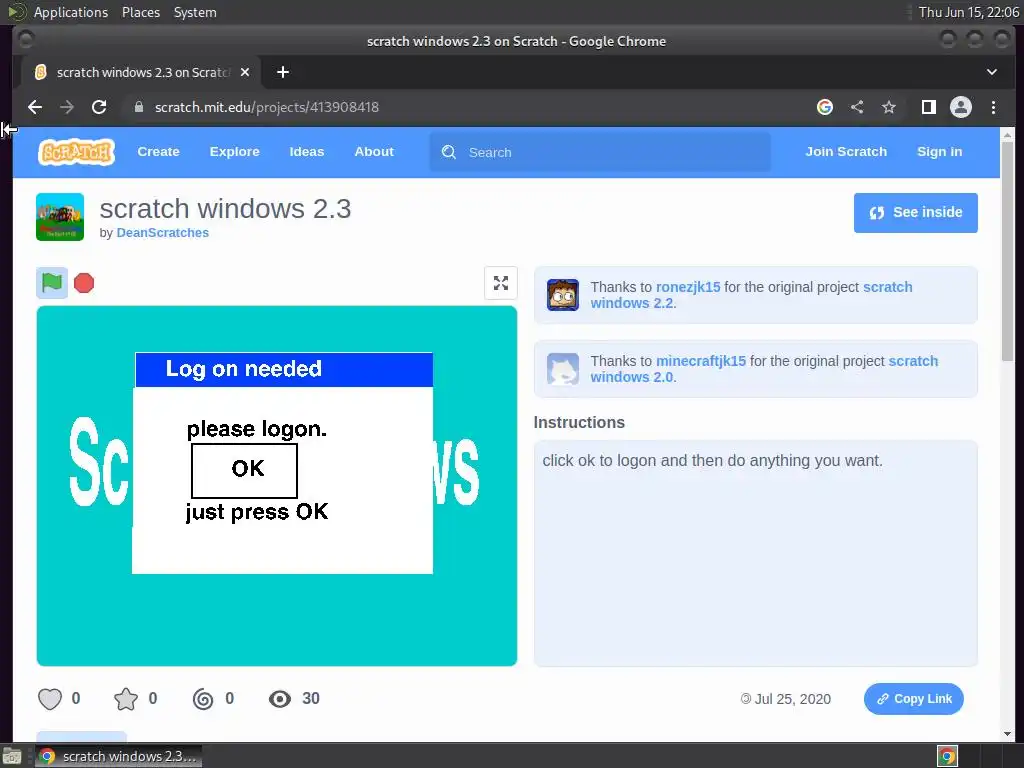Enter fullscreen mode for the Scratch stage
Screen dimensions: 1024x768
pyautogui.click(x=500, y=283)
